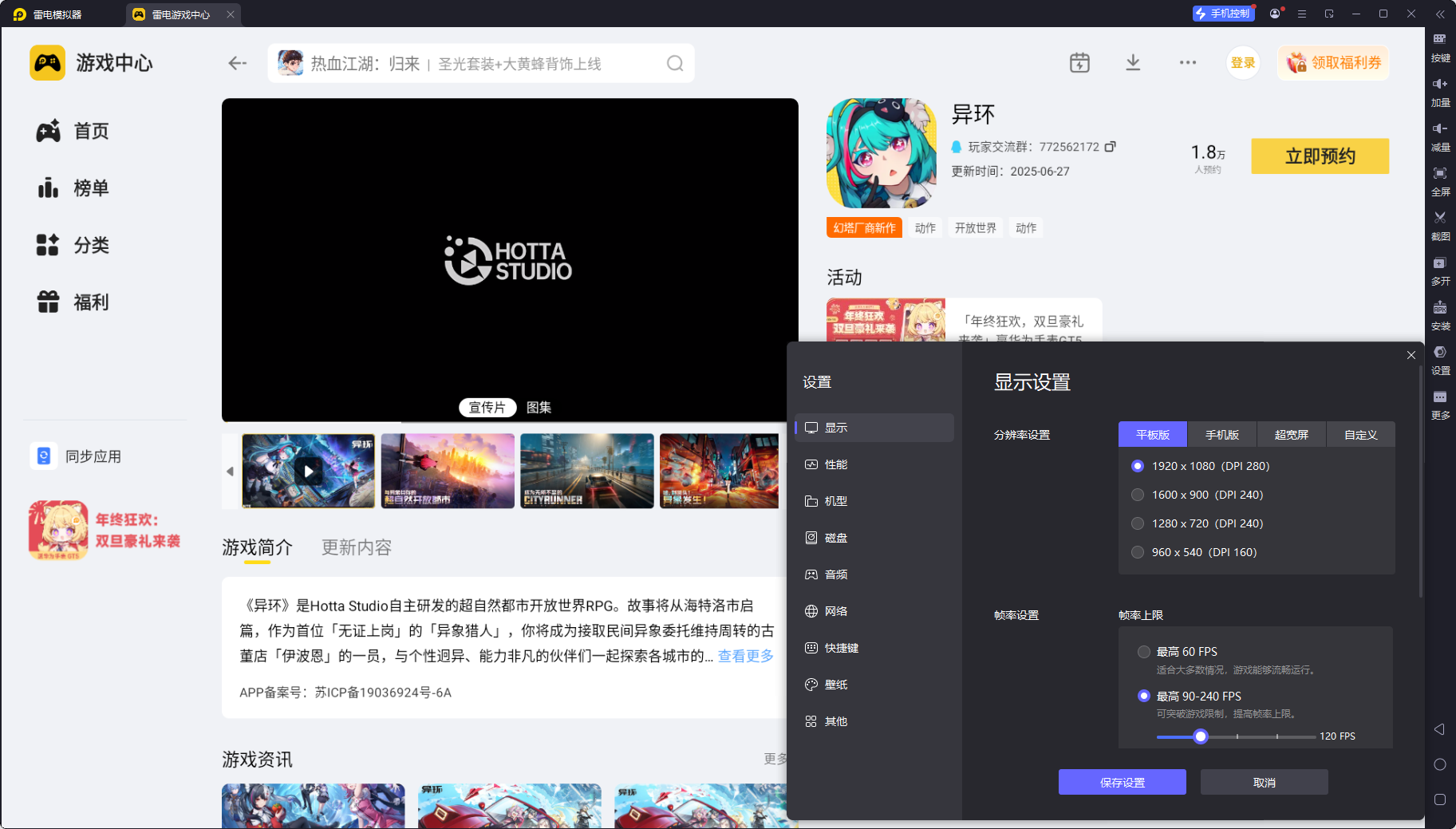Click the calendar reservation icon in header

pyautogui.click(x=1079, y=63)
